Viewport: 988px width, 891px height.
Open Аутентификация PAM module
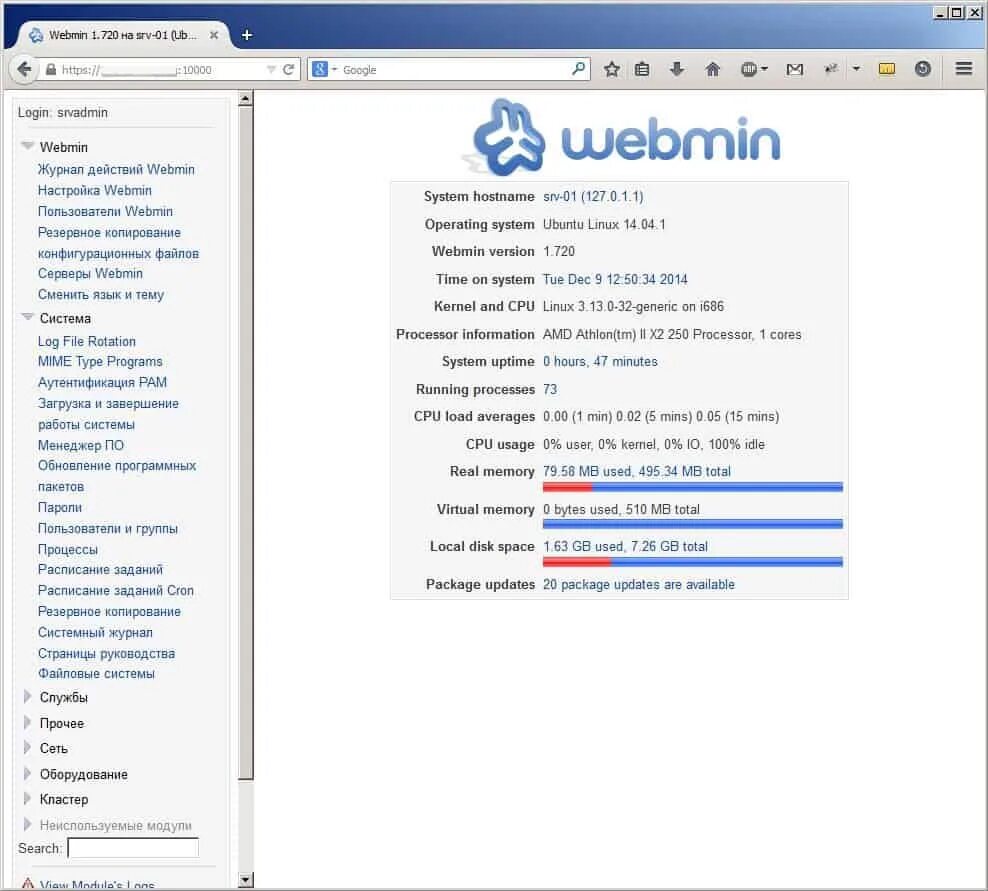(102, 382)
